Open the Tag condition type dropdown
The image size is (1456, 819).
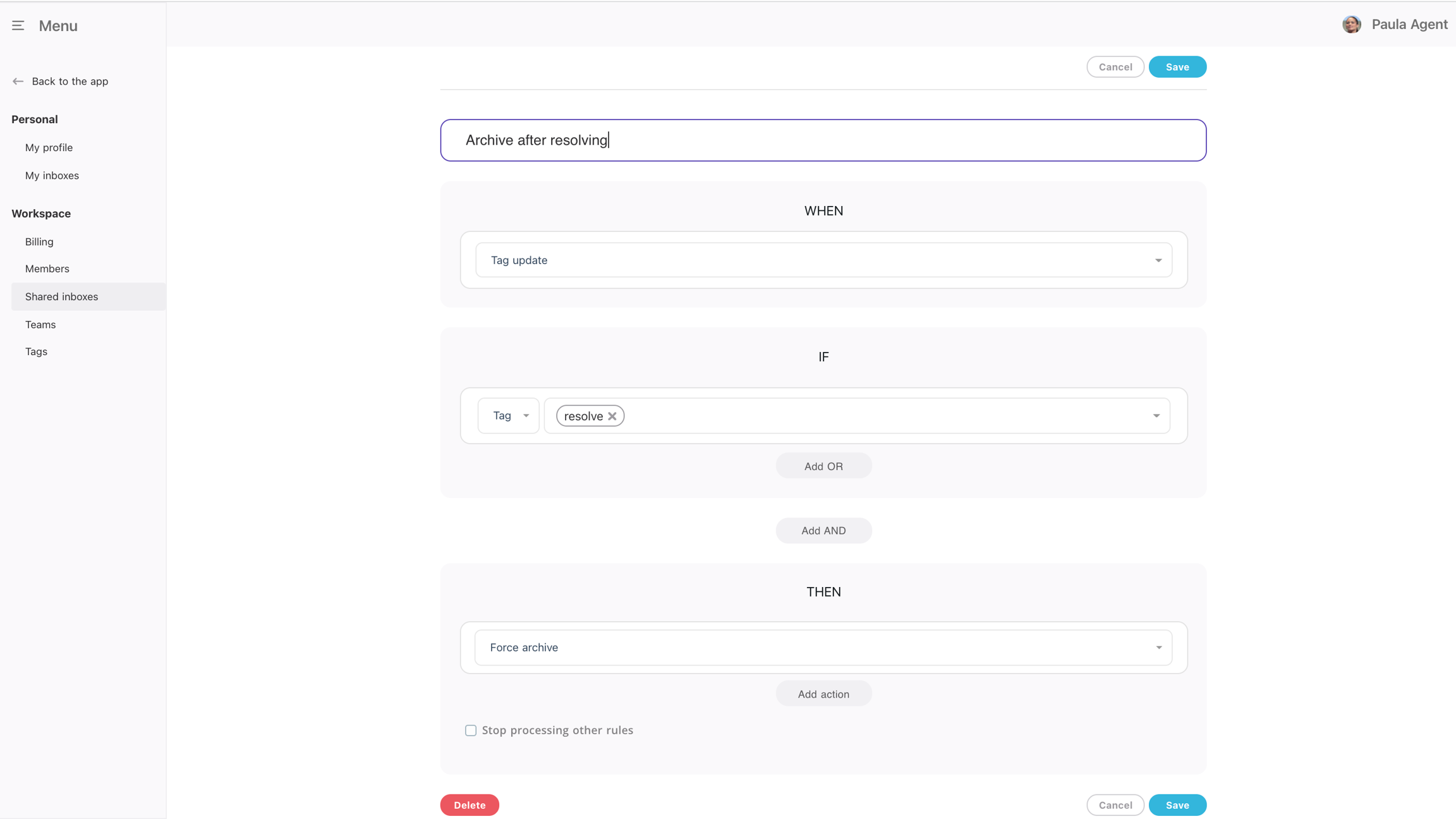509,416
